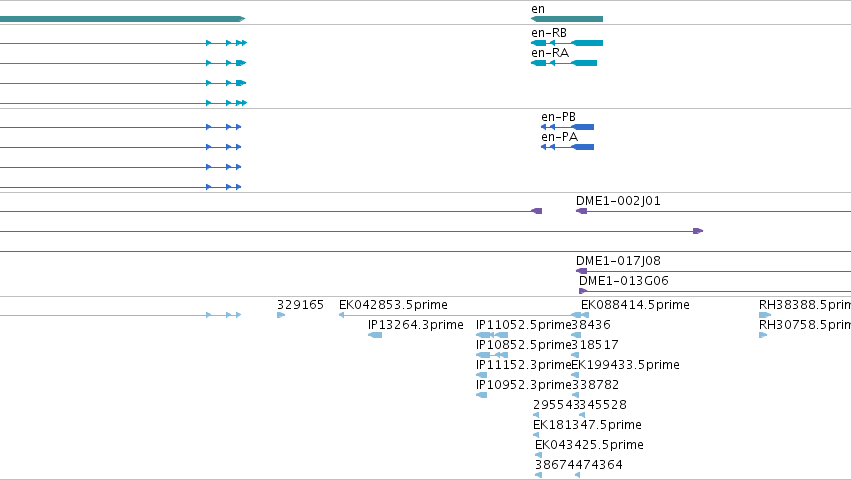Select the en-RA transcript label

click(x=550, y=53)
